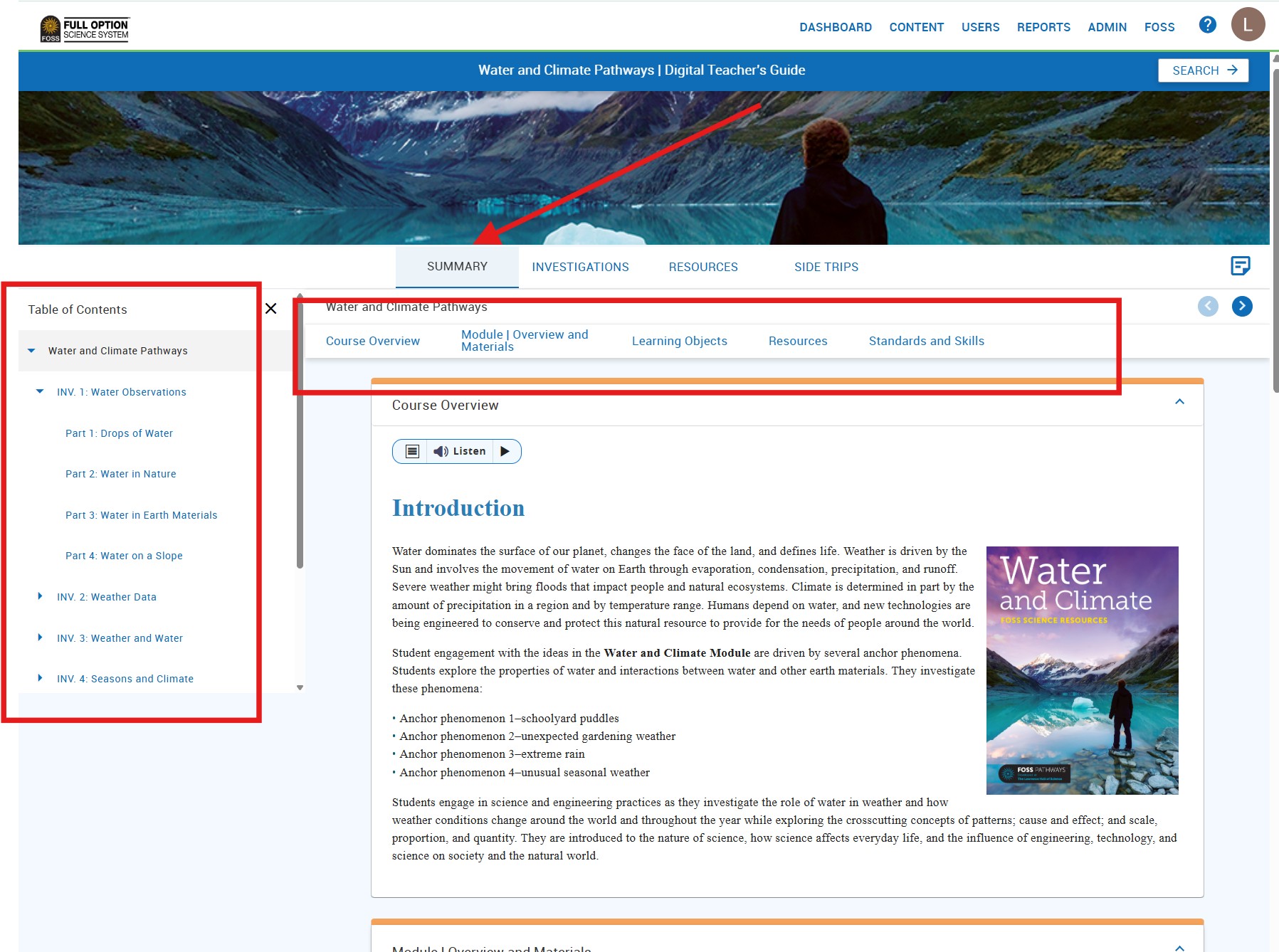The height and width of the screenshot is (952, 1279).
Task: Open the notes icon beside the tabs
Action: 1241,266
